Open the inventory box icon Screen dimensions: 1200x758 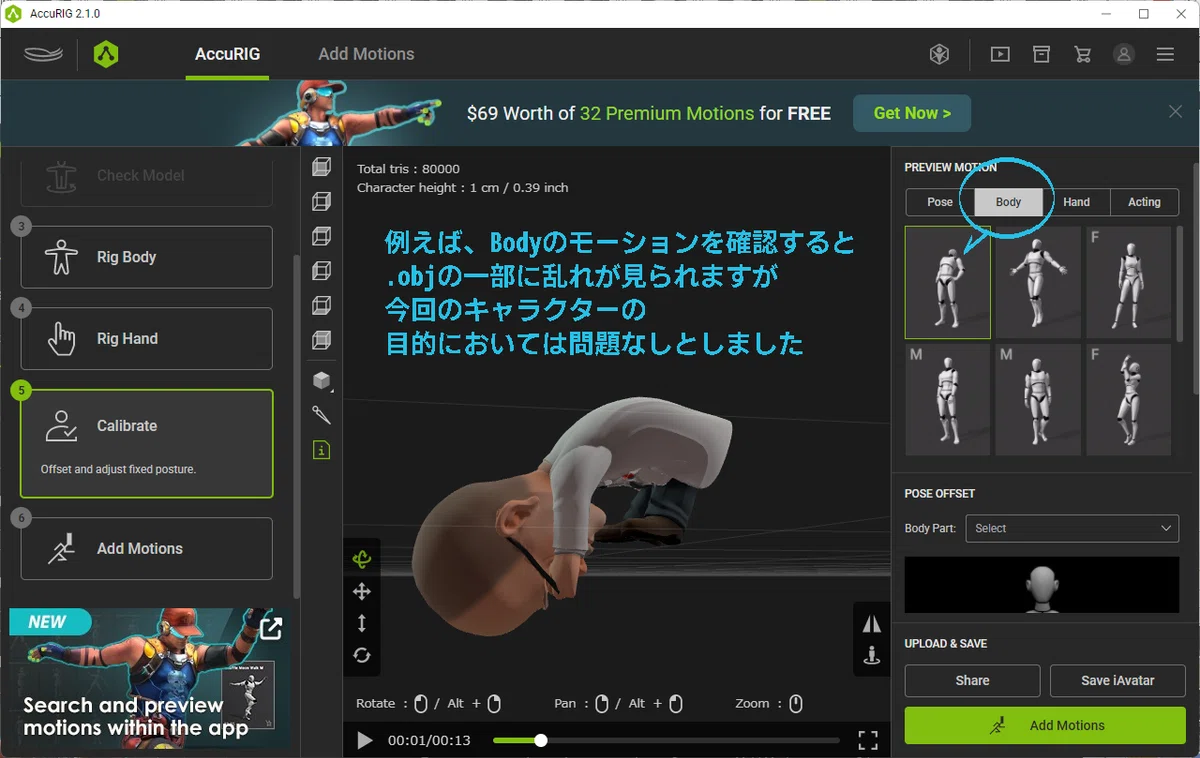point(1042,55)
